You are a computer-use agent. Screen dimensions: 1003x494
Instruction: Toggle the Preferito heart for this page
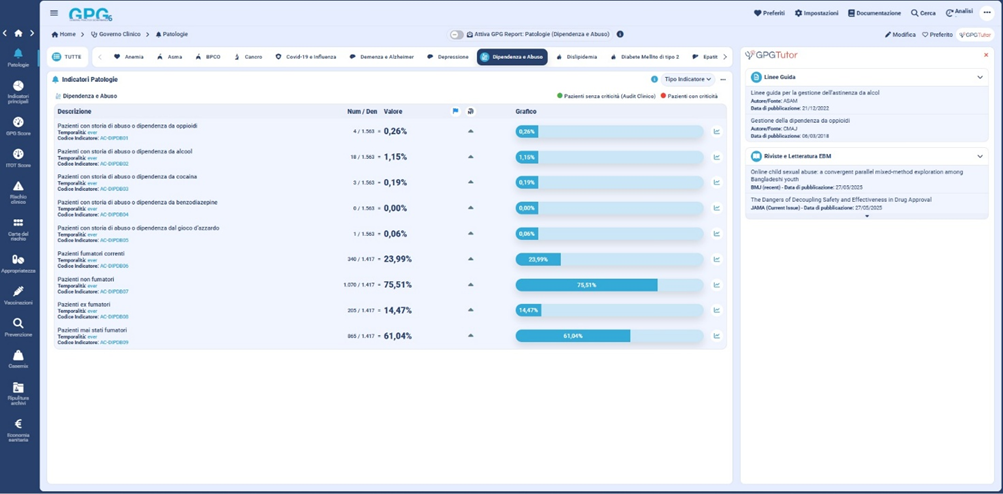937,34
